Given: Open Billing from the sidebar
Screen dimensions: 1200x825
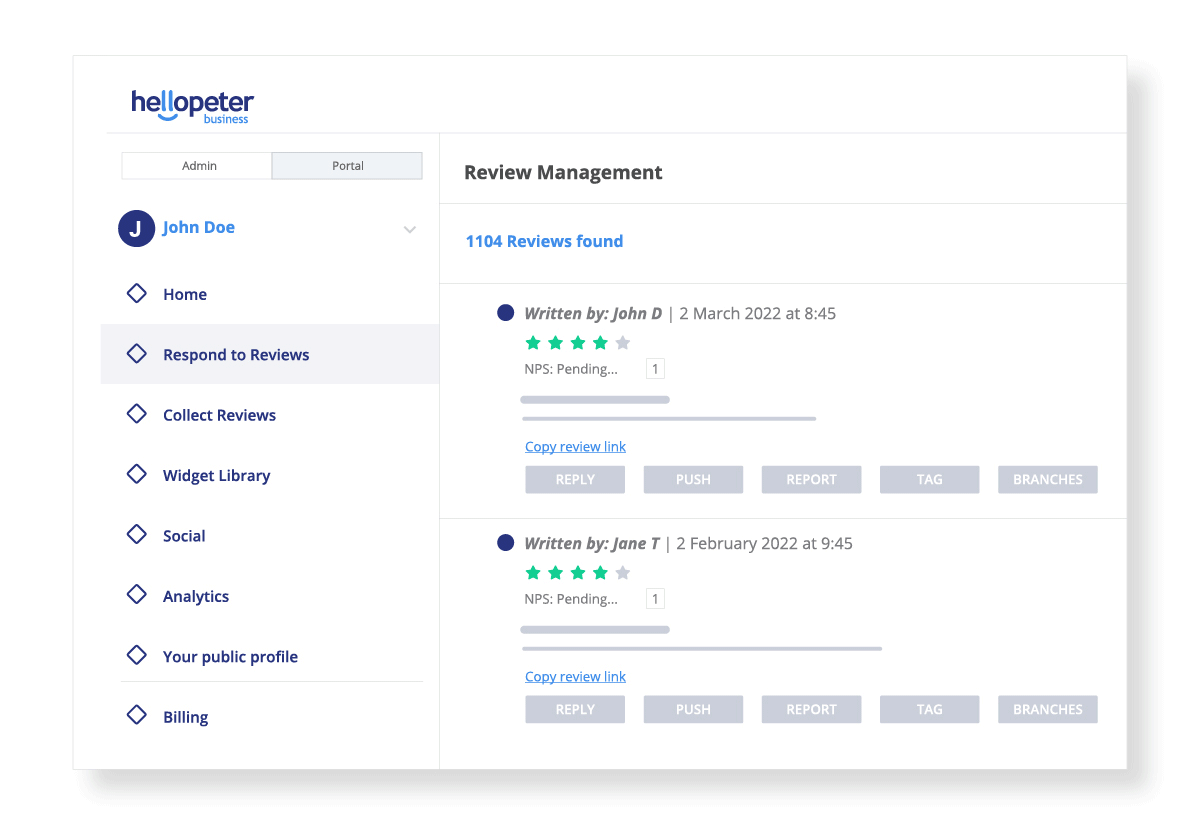Looking at the screenshot, I should click(x=137, y=716).
